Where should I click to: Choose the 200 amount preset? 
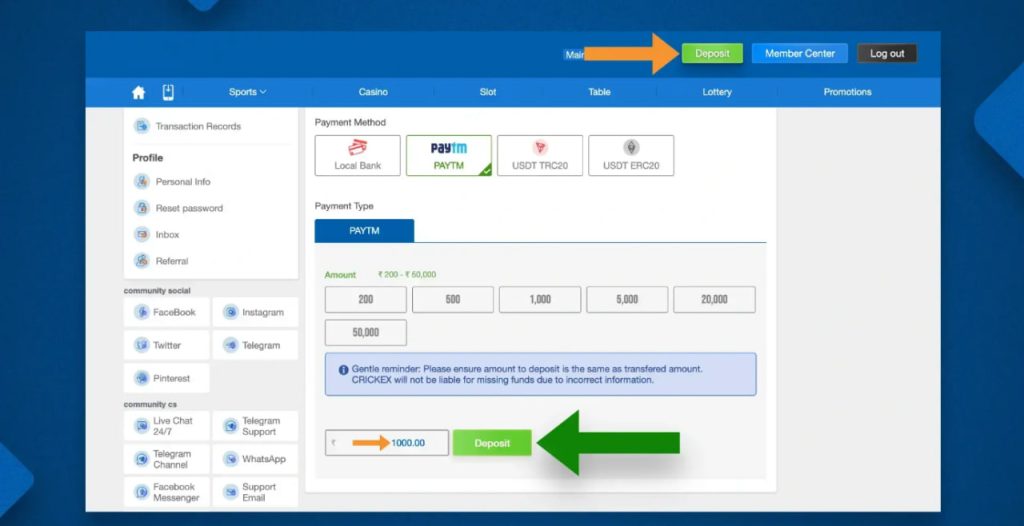pos(366,299)
